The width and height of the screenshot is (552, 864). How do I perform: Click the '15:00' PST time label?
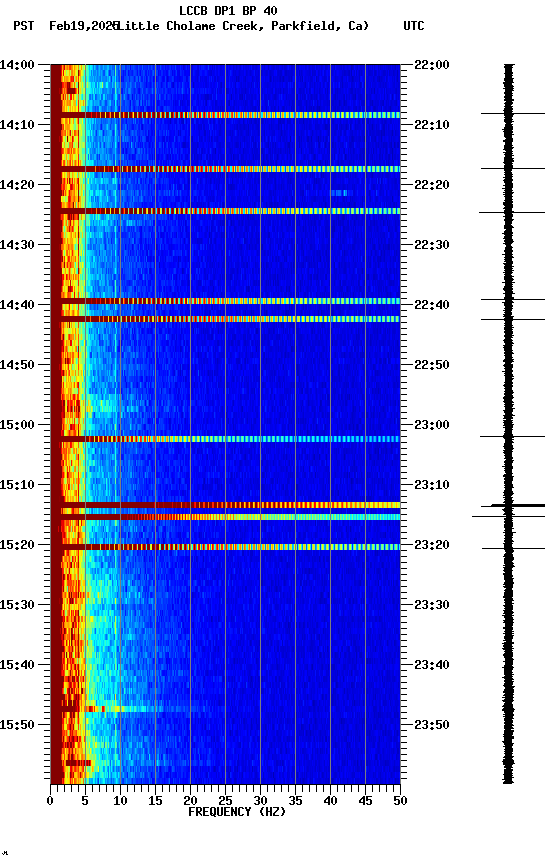[x=17, y=425]
